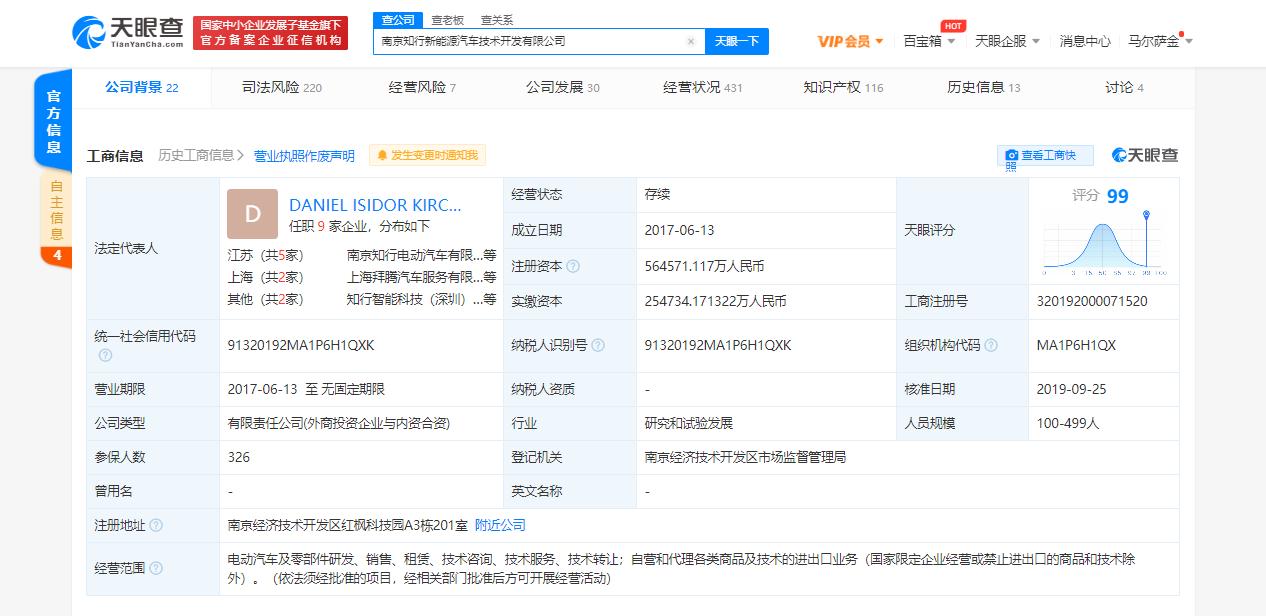The width and height of the screenshot is (1266, 616).
Task: Open the 公司发展 tab
Action: 563,87
